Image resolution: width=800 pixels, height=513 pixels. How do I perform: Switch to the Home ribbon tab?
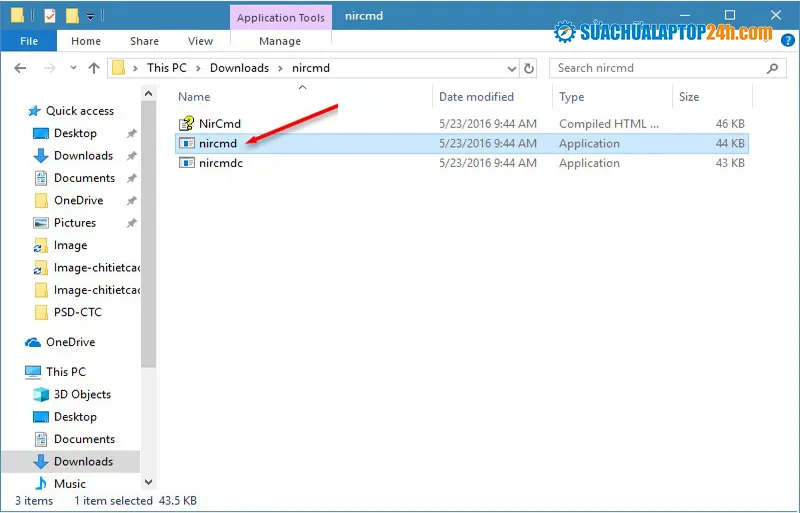point(86,41)
